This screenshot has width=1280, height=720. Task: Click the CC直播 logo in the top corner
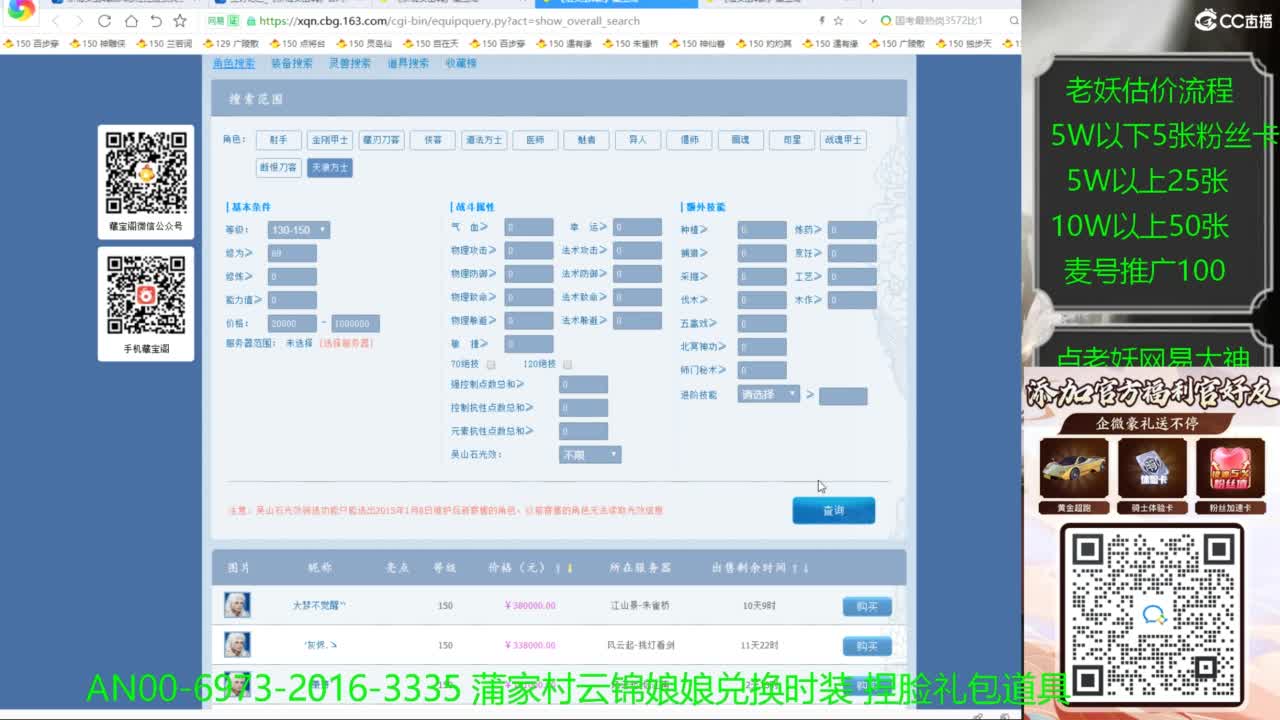point(1233,18)
